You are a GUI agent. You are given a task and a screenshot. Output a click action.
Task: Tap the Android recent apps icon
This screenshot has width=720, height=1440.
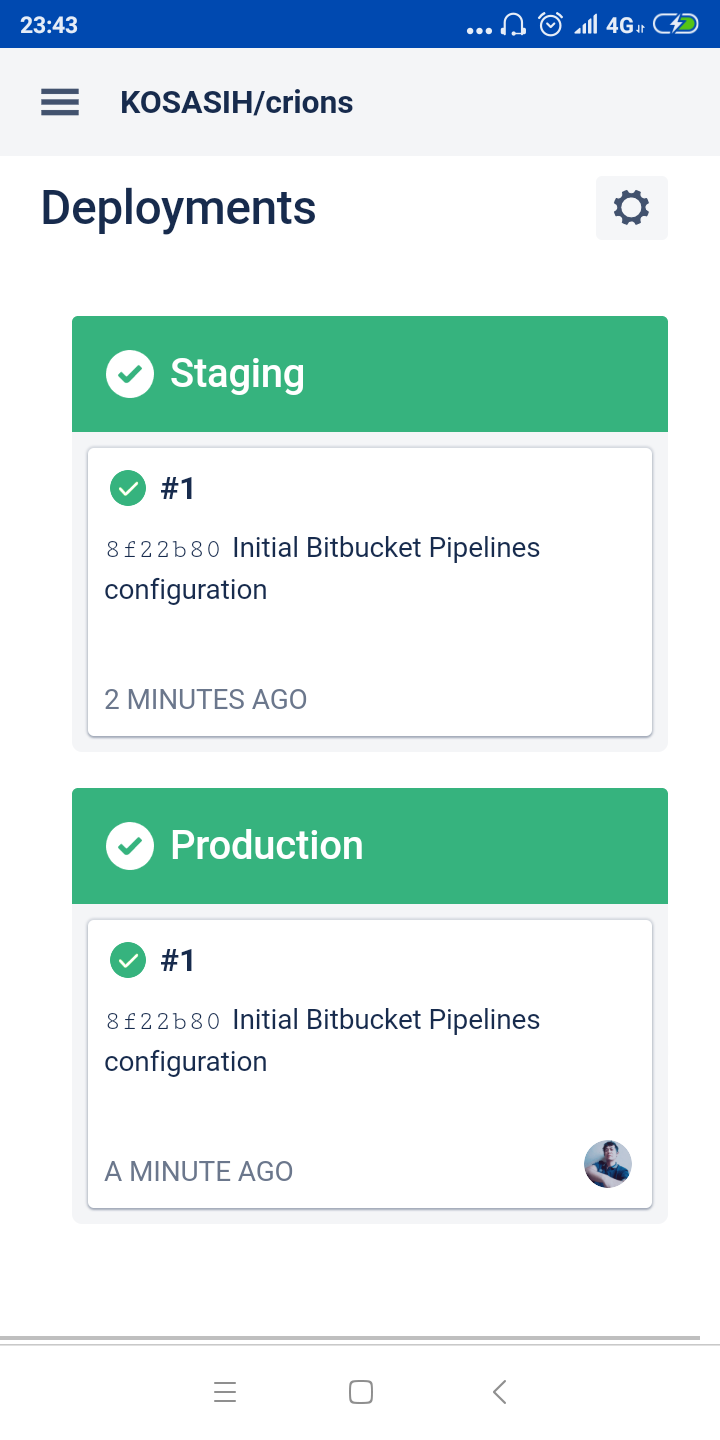point(225,1392)
